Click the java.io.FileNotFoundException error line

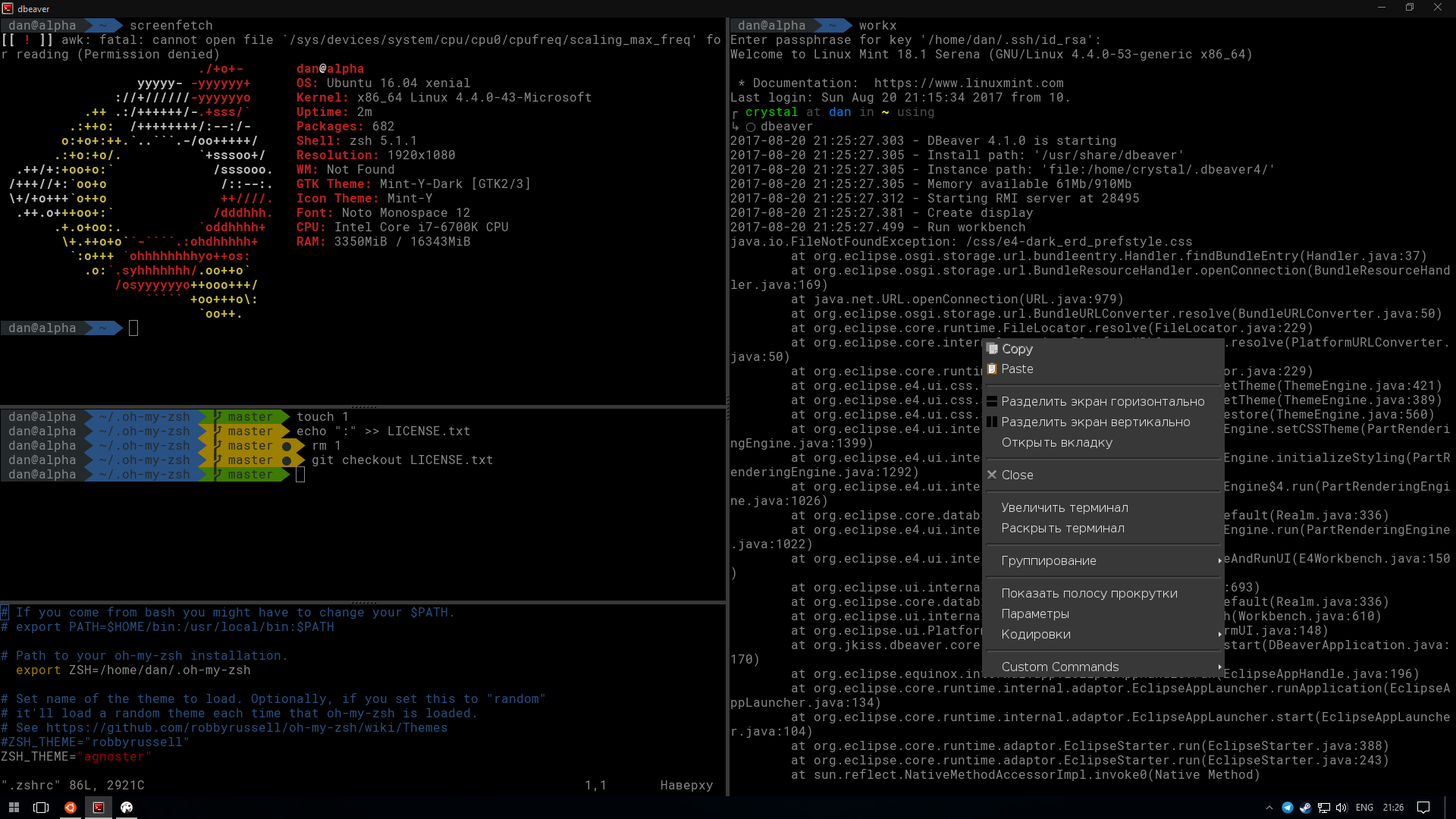[x=962, y=241]
